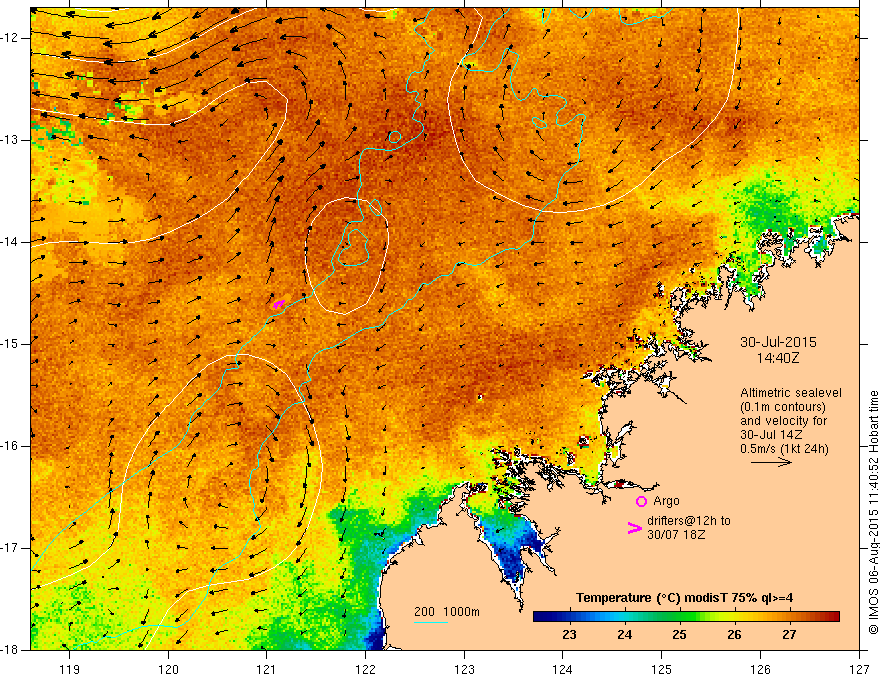The width and height of the screenshot is (880, 680).
Task: Click longitude axis label 125
Action: (x=662, y=669)
